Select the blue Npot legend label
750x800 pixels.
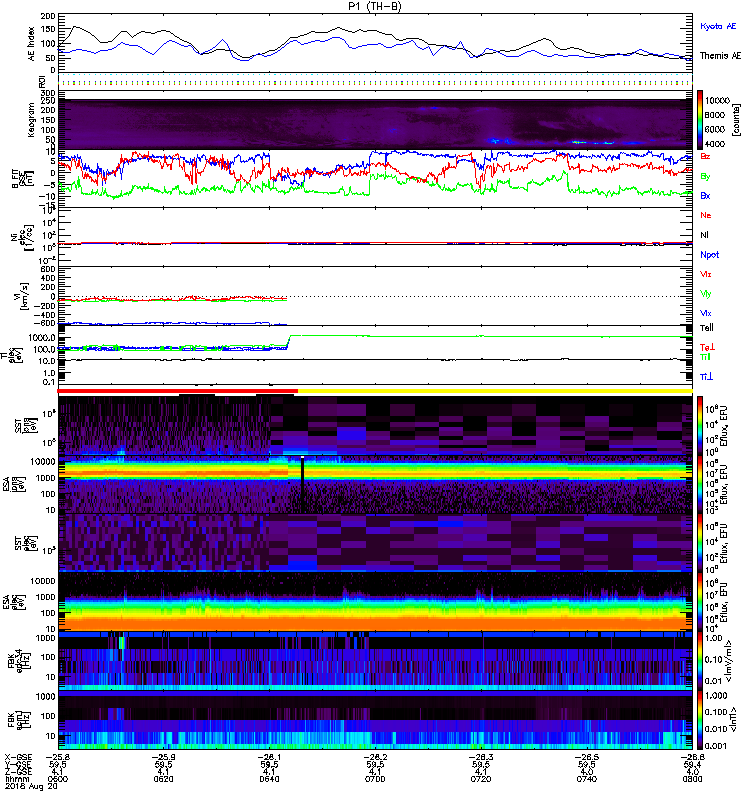(709, 255)
